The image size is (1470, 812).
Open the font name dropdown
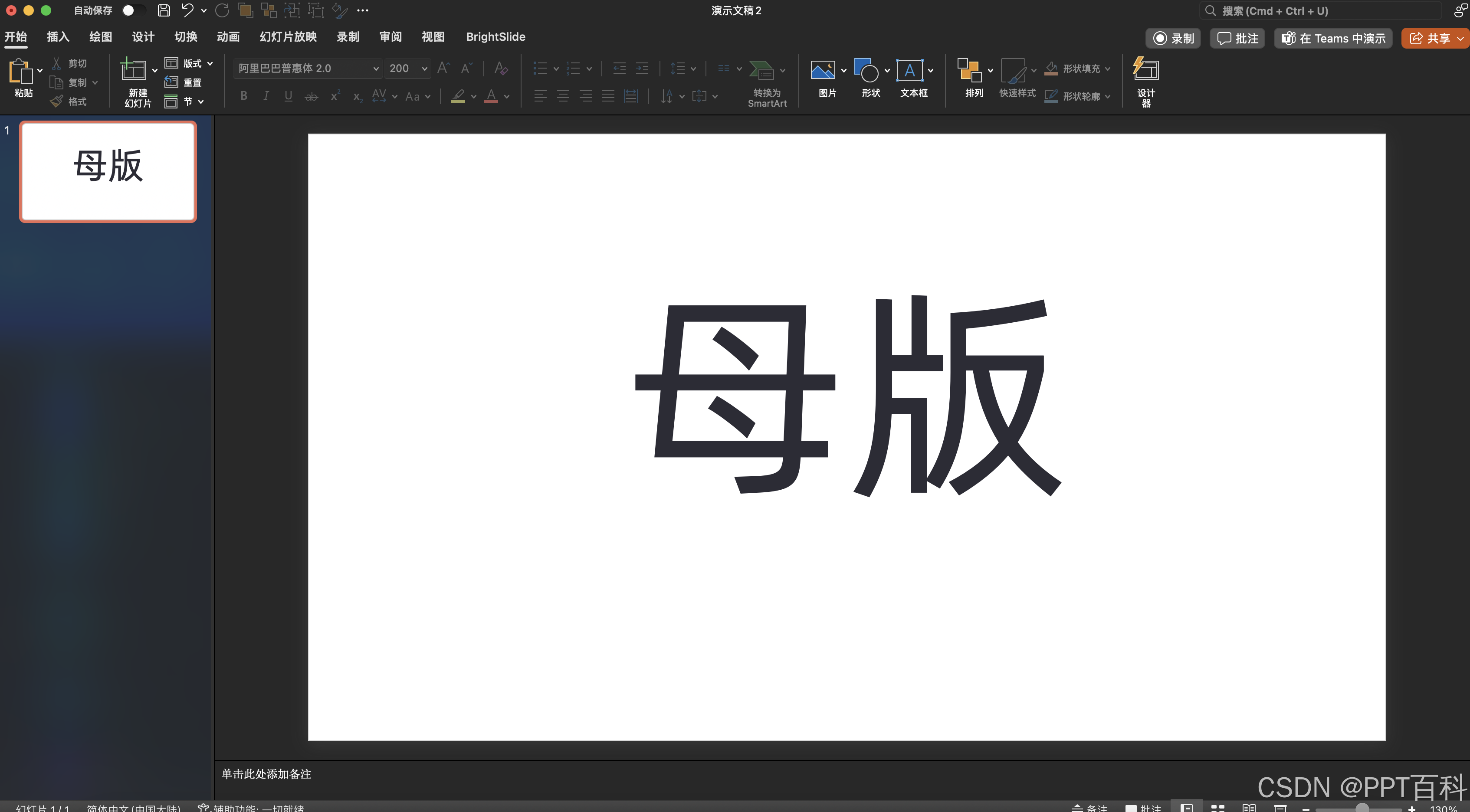tap(375, 69)
